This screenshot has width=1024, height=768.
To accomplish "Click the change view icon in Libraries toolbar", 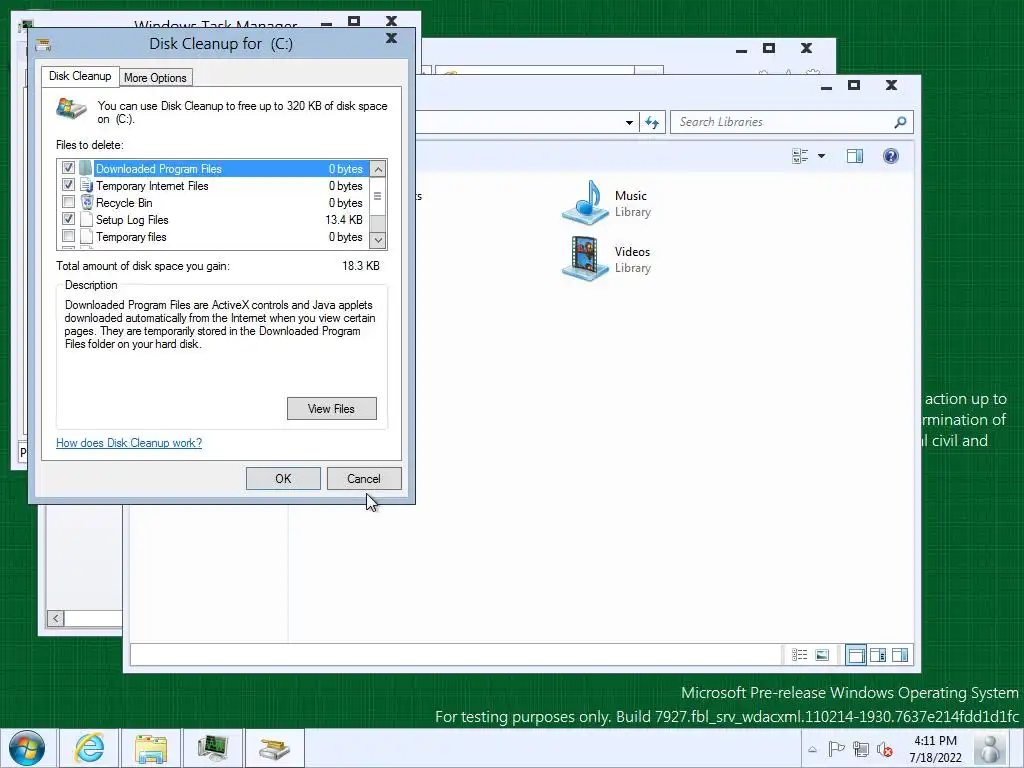I will (x=800, y=156).
